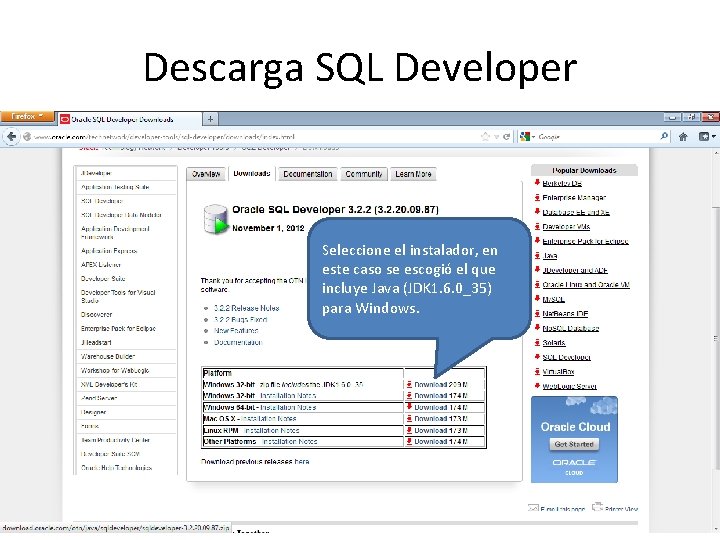
Task: Open JDeveloper and ADF popular download
Action: point(575,270)
